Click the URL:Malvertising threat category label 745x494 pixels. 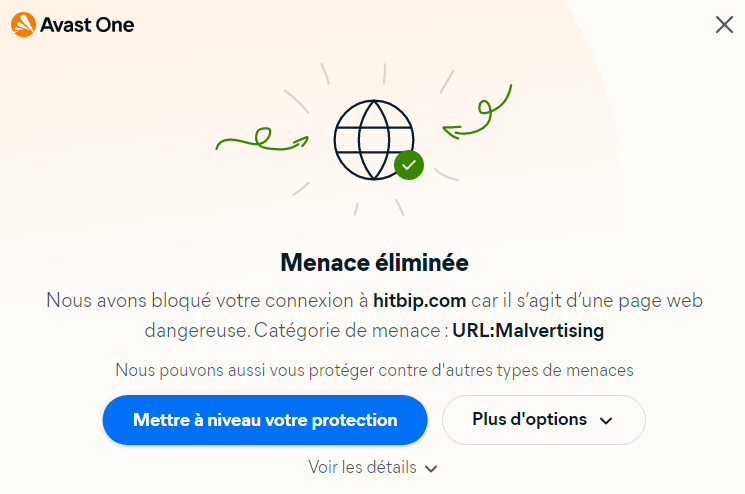pyautogui.click(x=528, y=331)
